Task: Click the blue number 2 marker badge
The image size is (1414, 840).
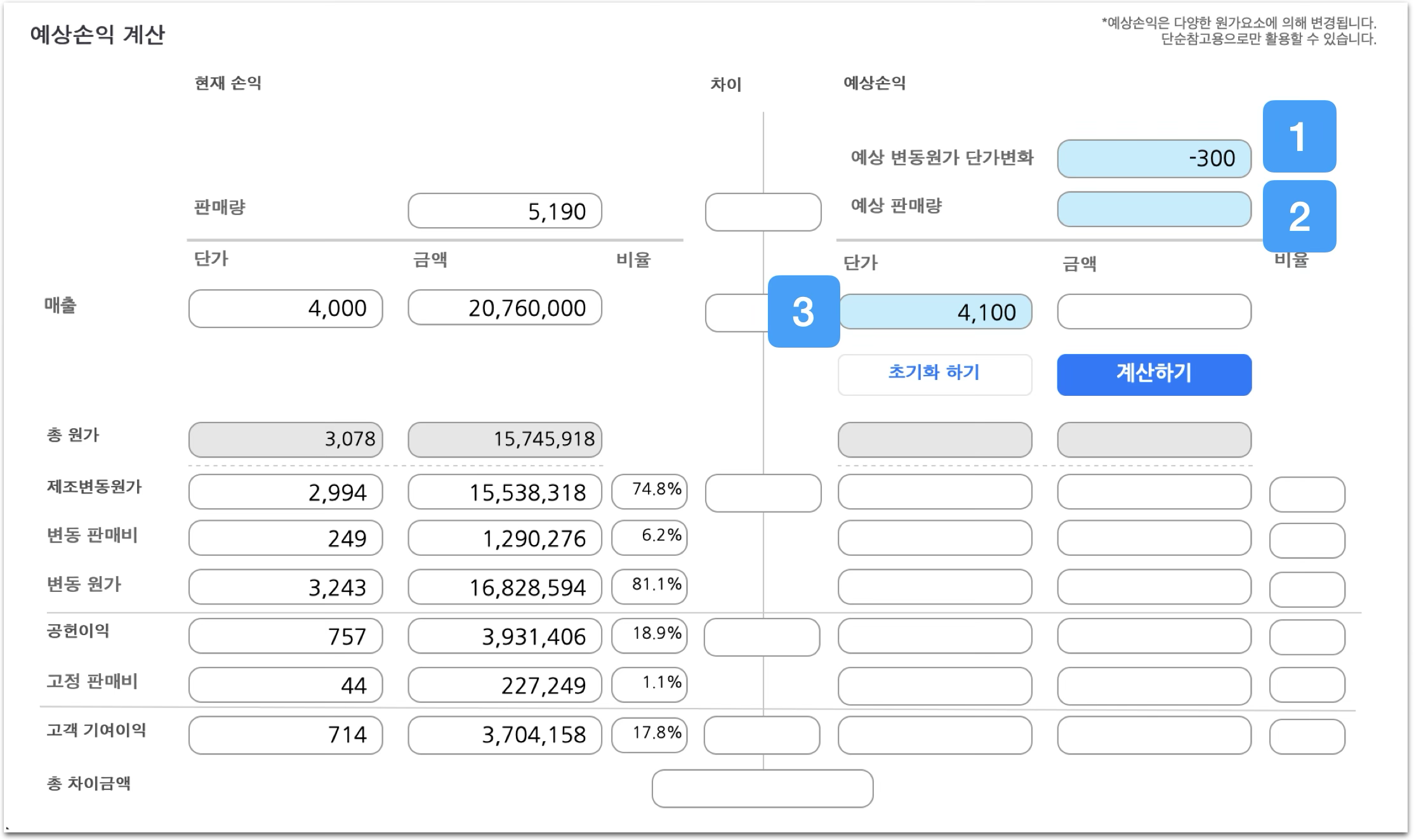Action: click(1298, 216)
